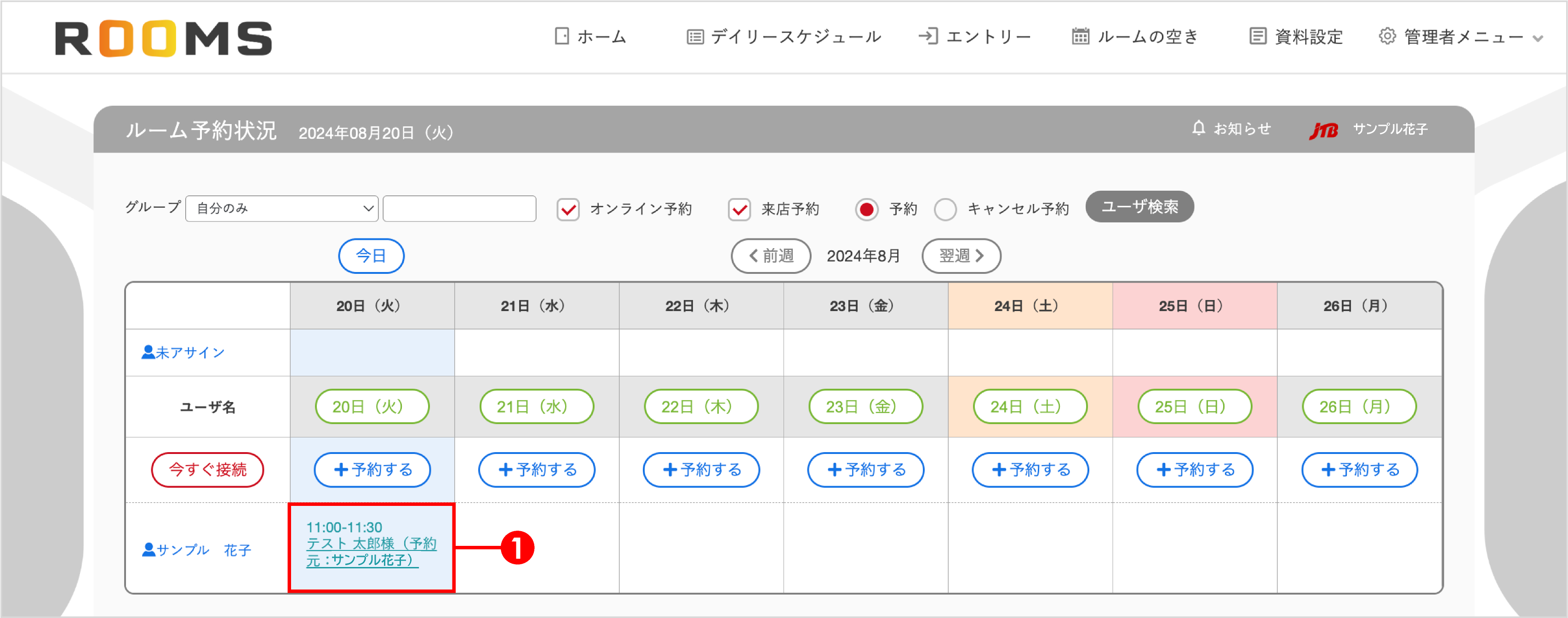The height and width of the screenshot is (618, 1568).
Task: Click the gear icon for 管理者メニュー
Action: 1388,36
